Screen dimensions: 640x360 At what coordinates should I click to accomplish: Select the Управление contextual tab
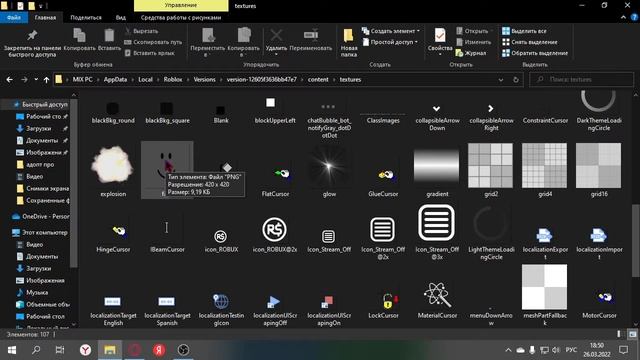[x=181, y=6]
